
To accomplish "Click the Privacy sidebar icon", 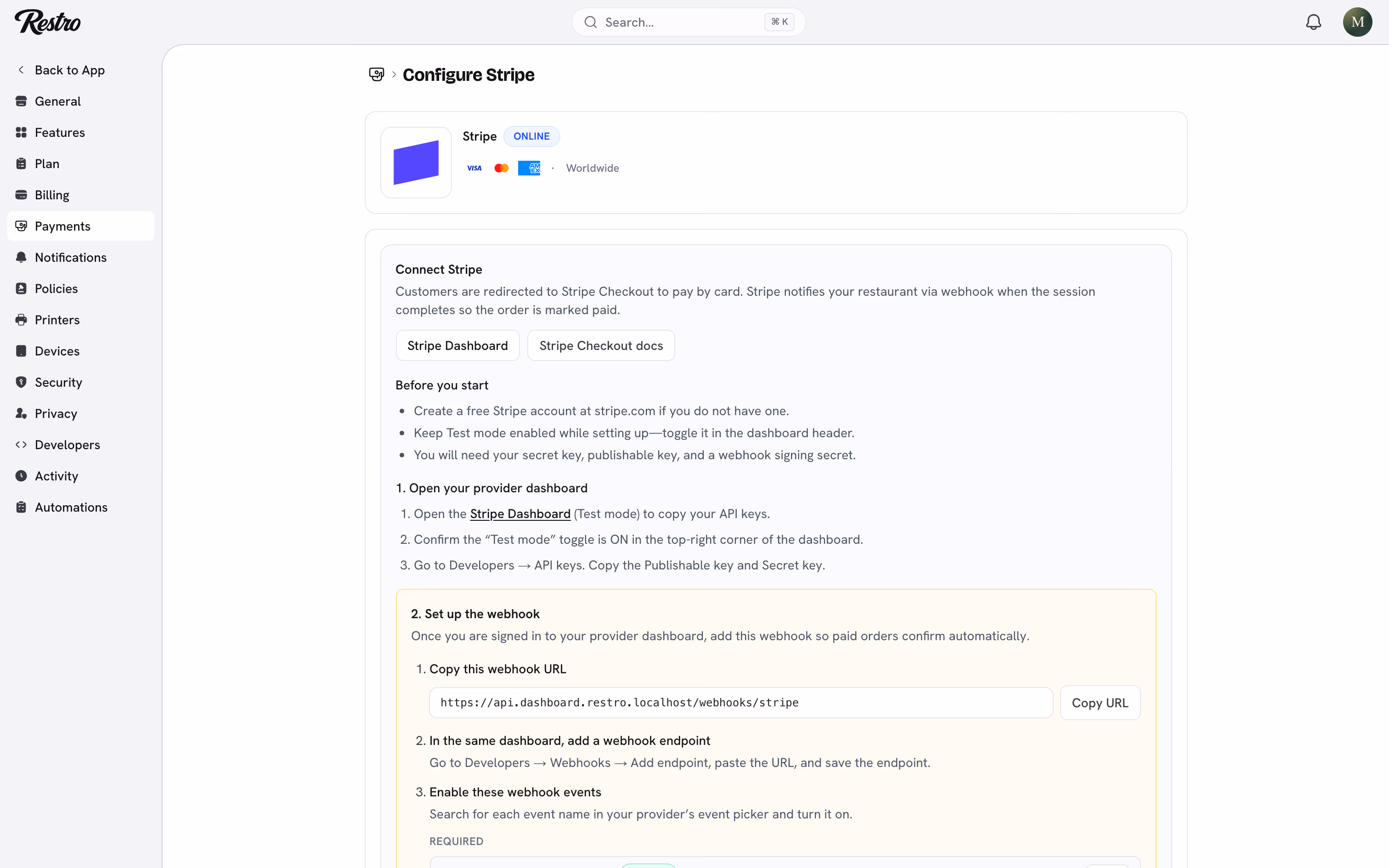I will (x=21, y=413).
